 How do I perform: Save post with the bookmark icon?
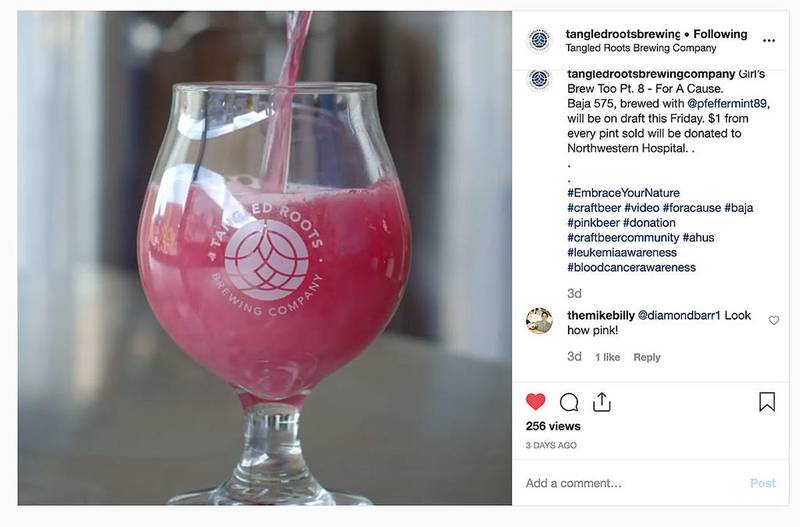click(x=767, y=402)
